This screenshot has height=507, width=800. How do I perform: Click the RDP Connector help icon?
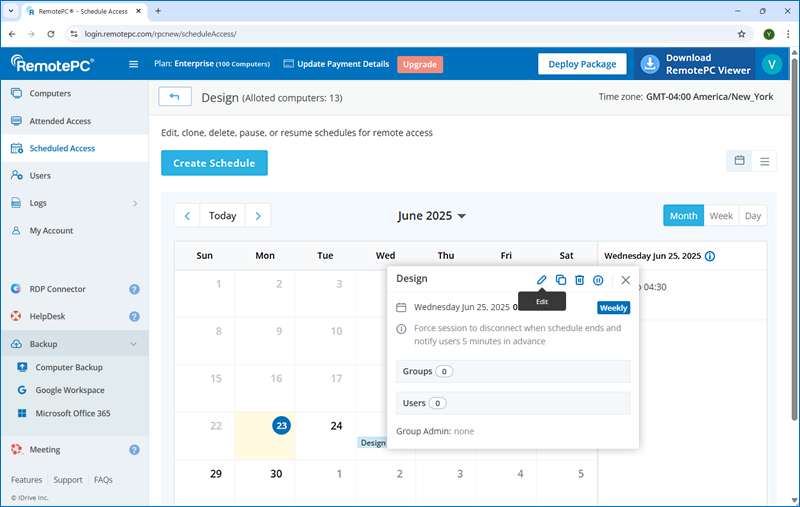click(134, 289)
